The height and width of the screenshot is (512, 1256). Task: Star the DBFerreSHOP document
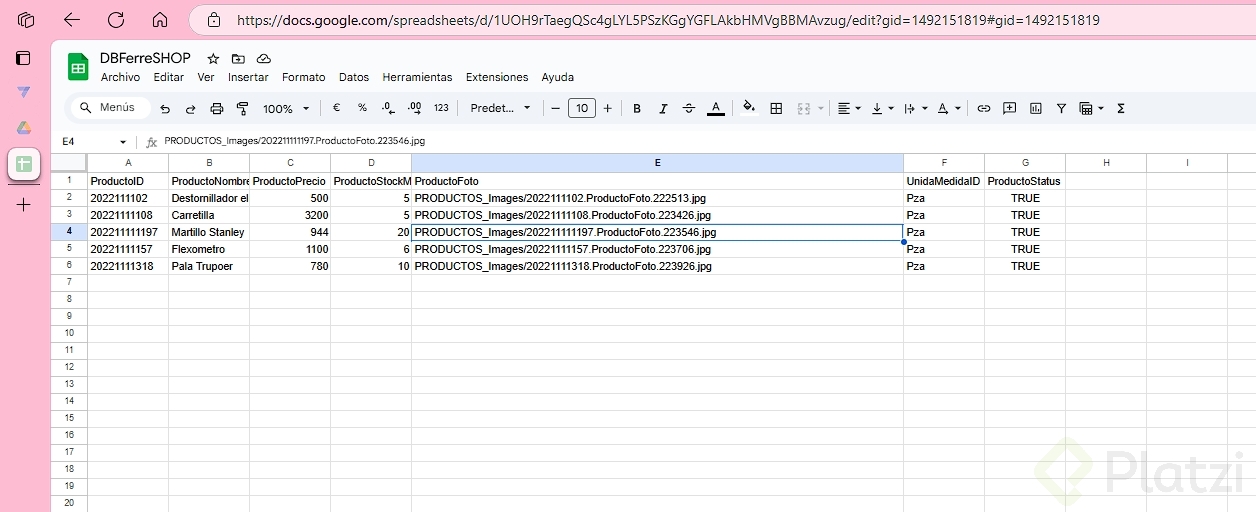point(213,59)
